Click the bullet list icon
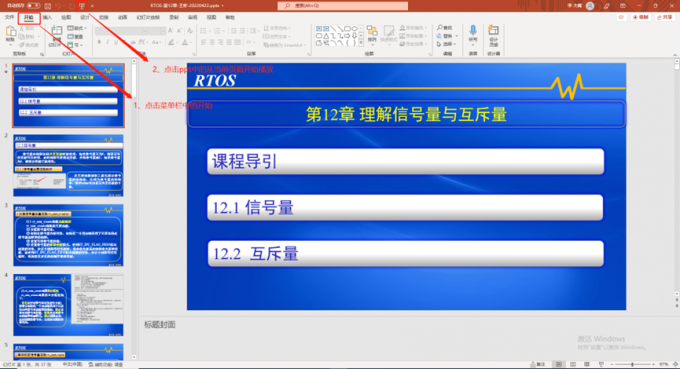 [204, 31]
